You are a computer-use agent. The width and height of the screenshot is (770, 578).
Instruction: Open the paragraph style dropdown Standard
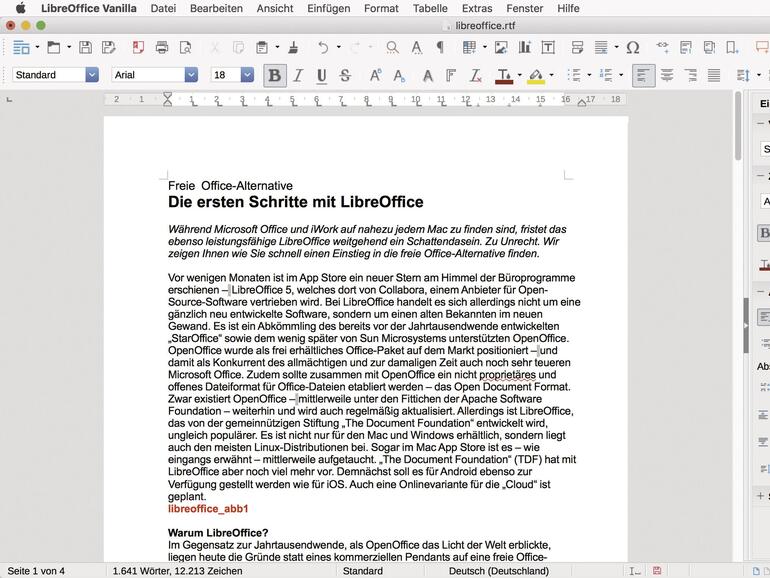pyautogui.click(x=92, y=75)
